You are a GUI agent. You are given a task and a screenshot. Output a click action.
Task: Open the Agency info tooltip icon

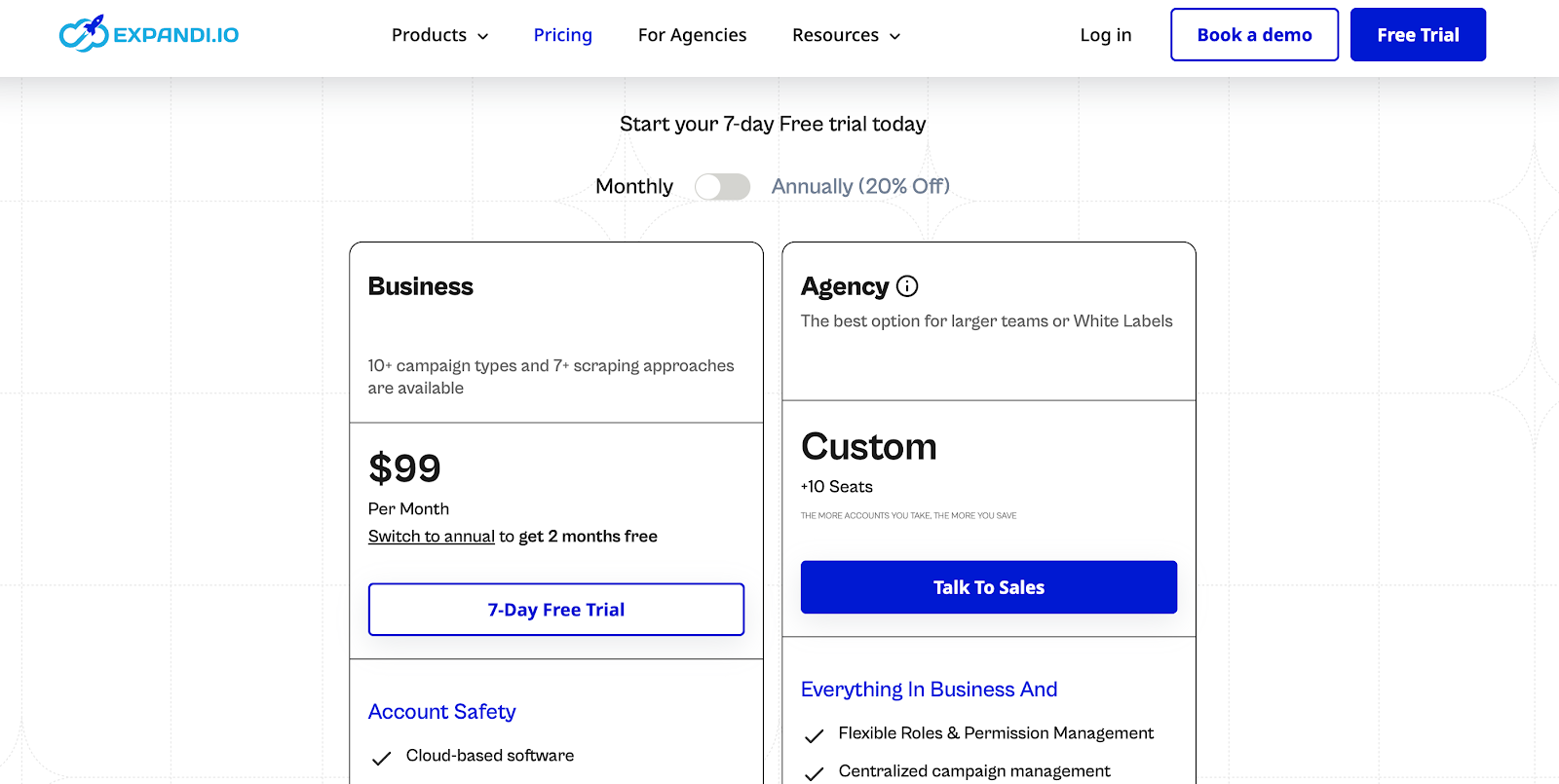pyautogui.click(x=907, y=286)
